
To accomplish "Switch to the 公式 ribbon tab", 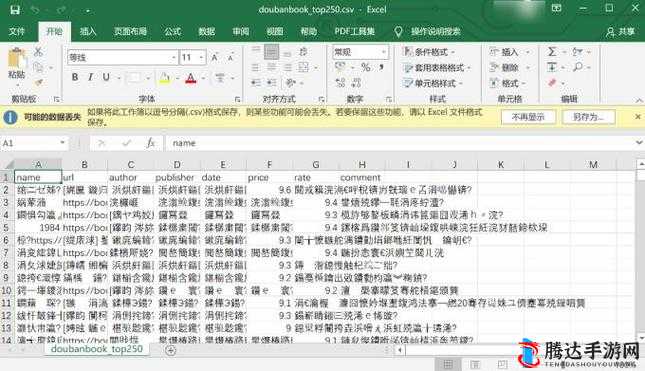I will [173, 31].
